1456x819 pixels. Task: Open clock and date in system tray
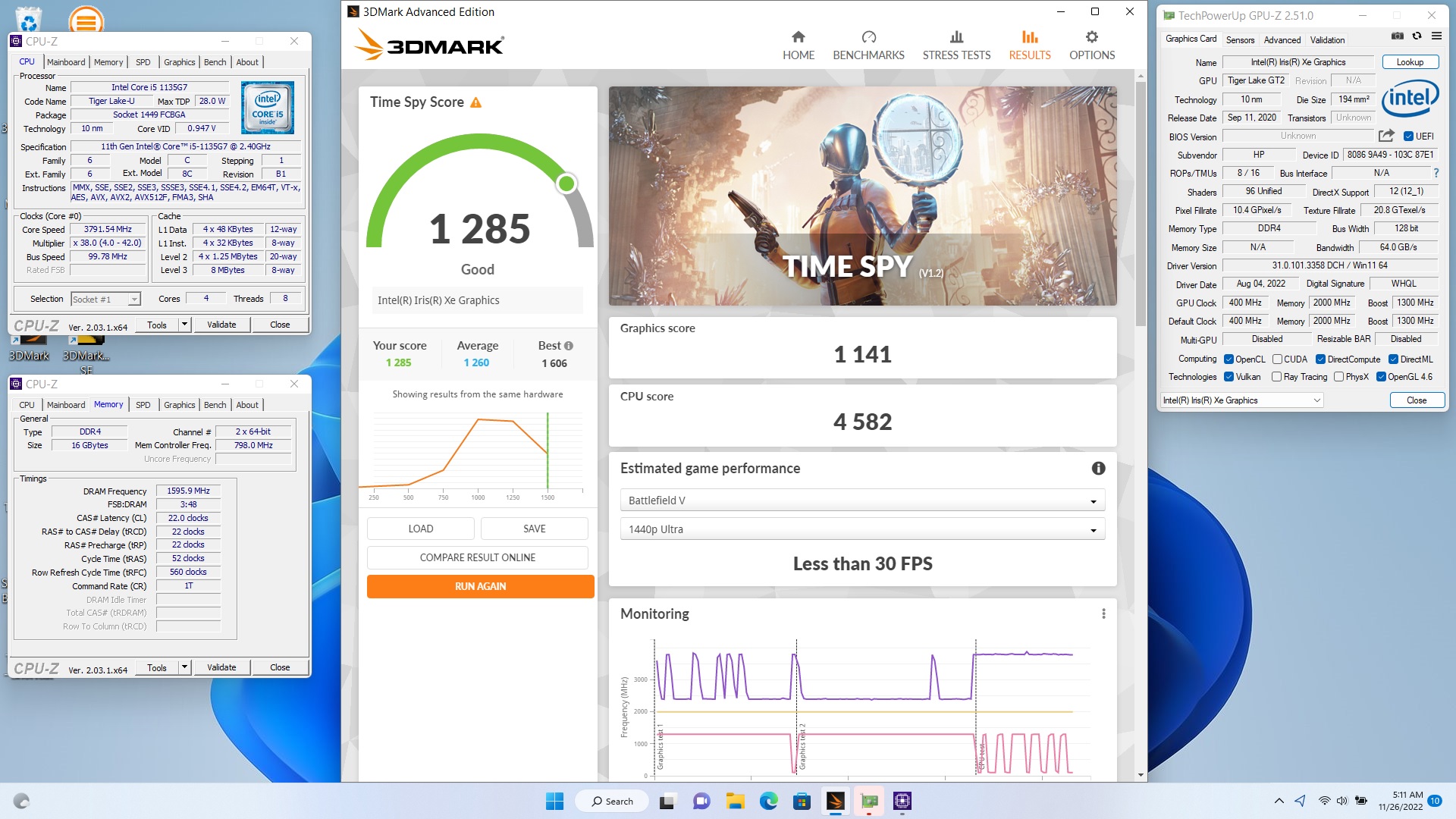(1401, 801)
